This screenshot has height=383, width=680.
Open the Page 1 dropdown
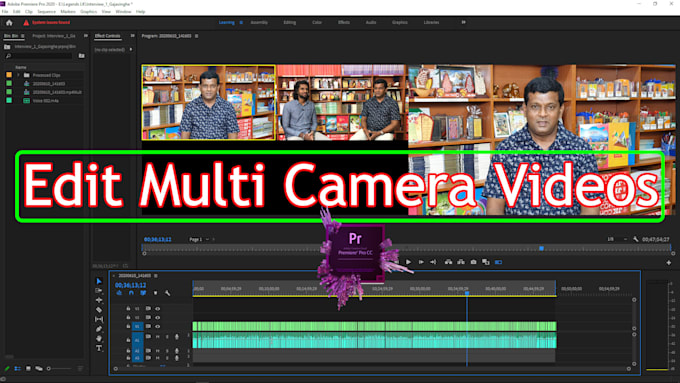[x=199, y=239]
